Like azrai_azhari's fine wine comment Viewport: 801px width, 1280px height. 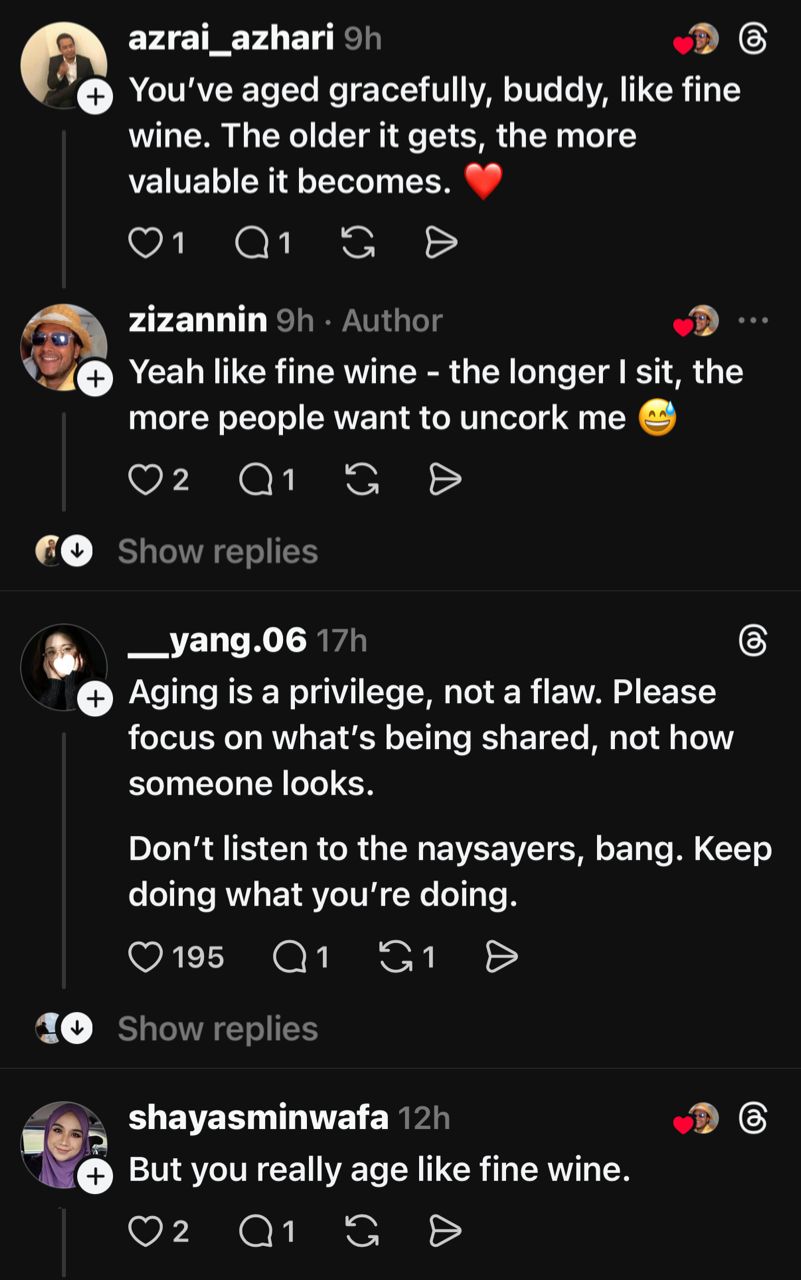(x=146, y=243)
